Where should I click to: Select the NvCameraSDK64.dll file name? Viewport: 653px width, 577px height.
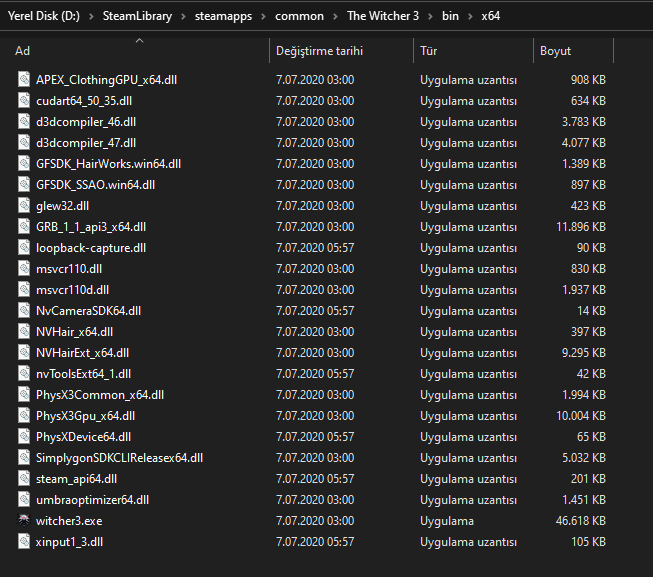pos(88,311)
